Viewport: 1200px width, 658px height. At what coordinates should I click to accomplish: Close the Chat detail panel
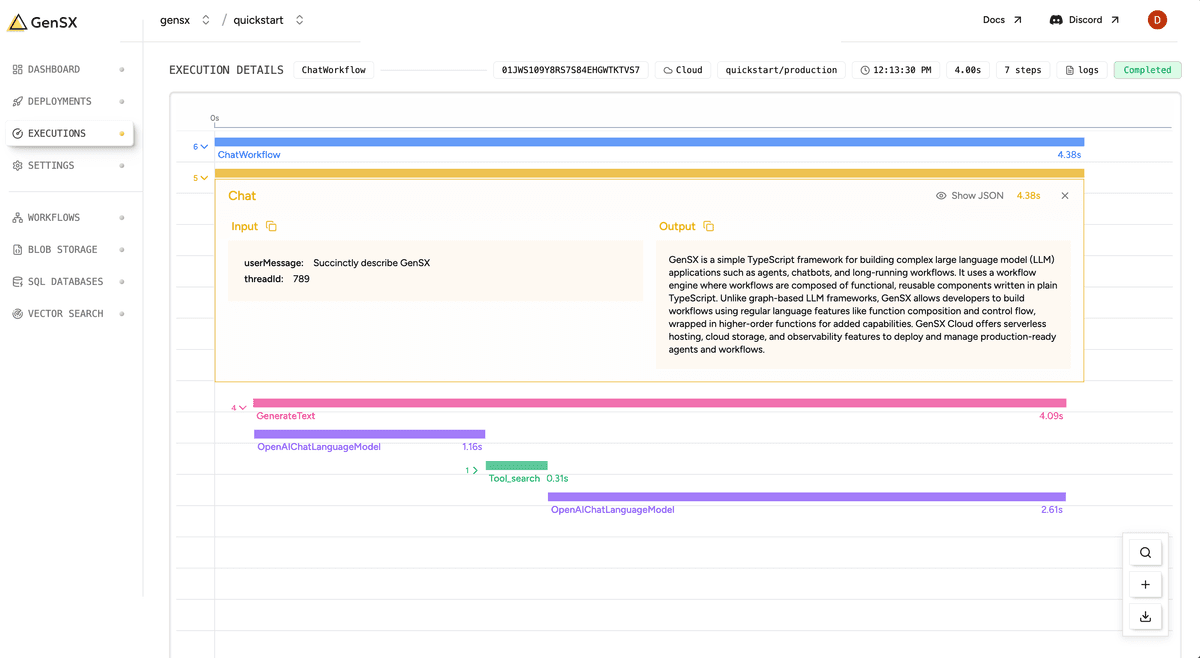[1065, 195]
